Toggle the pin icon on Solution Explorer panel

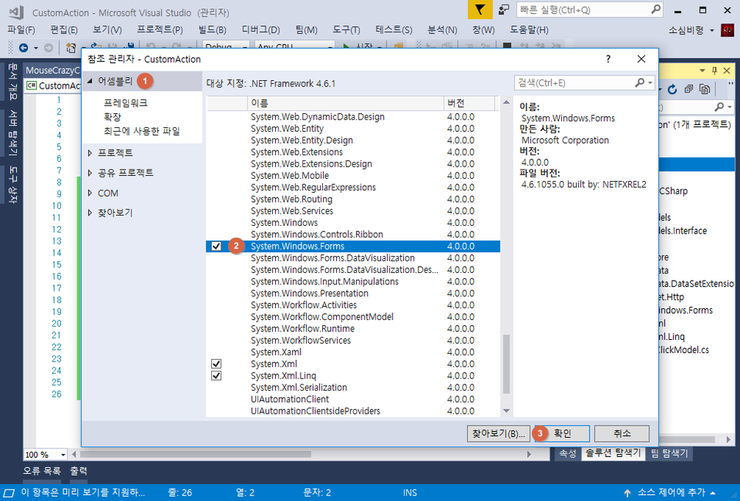(715, 71)
